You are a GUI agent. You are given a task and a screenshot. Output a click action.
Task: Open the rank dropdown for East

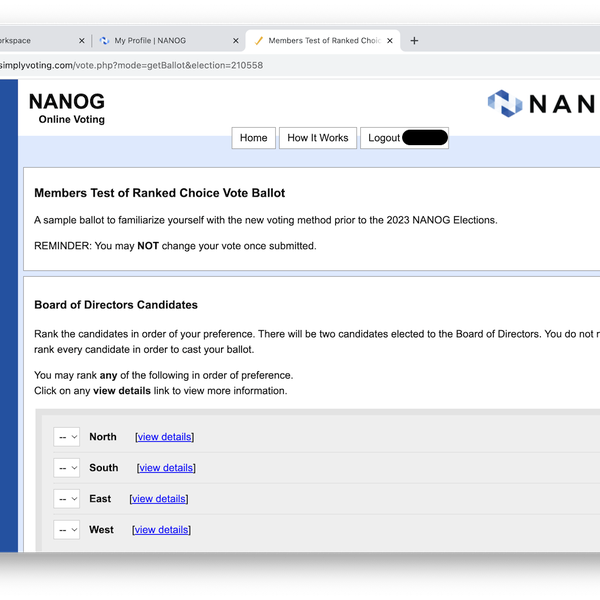pyautogui.click(x=67, y=499)
